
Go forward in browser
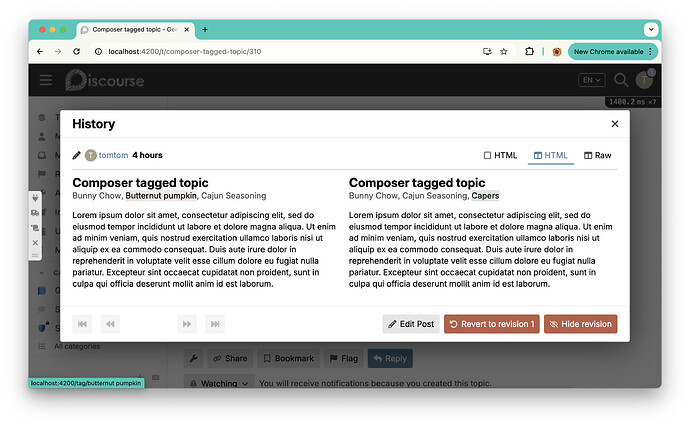pyautogui.click(x=58, y=51)
